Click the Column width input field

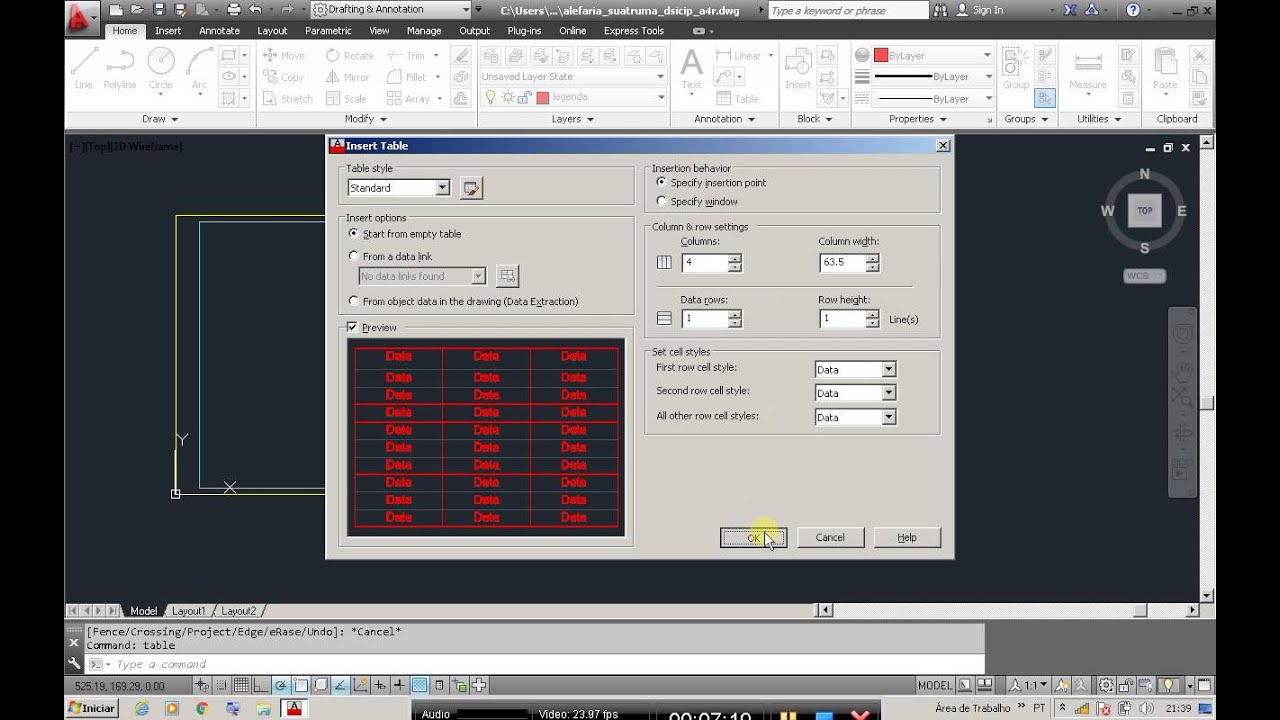coord(842,263)
